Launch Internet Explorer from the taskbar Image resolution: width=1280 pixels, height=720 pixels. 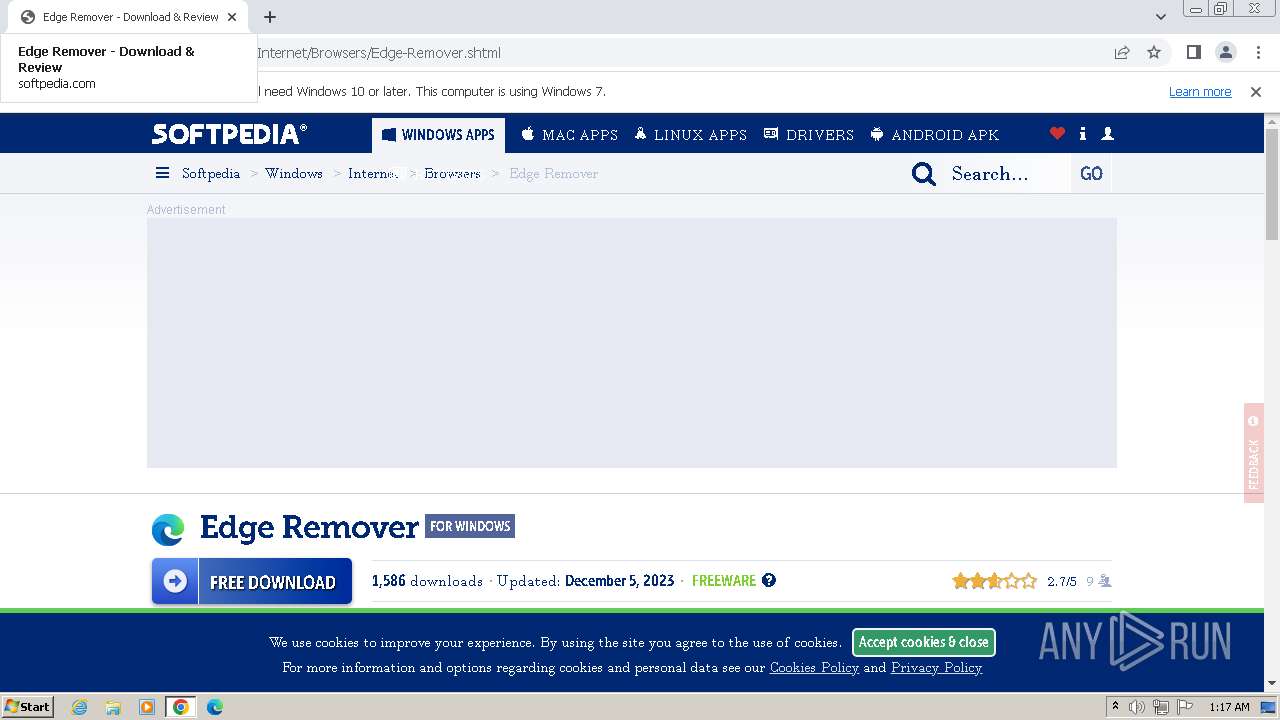point(79,707)
